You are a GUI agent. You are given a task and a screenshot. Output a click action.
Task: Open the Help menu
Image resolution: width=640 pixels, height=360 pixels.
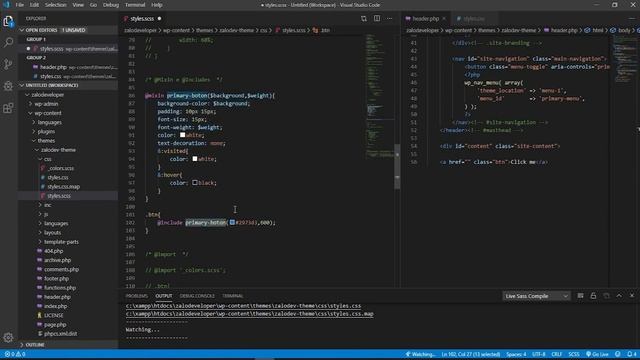coord(157,5)
